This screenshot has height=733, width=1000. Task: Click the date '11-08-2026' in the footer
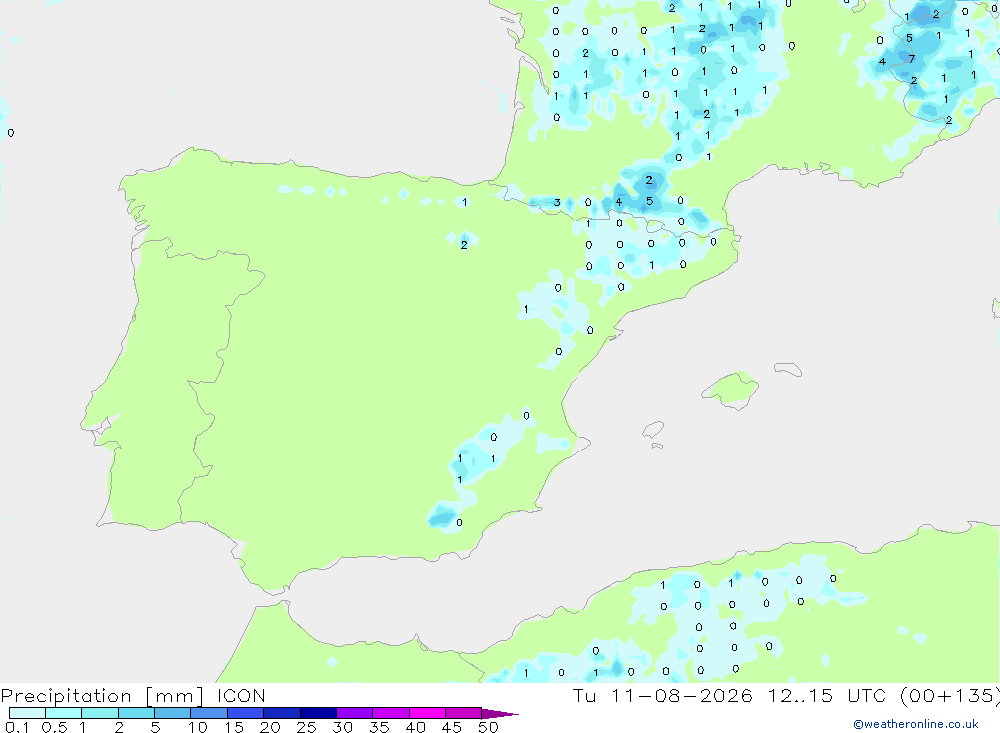(681, 696)
